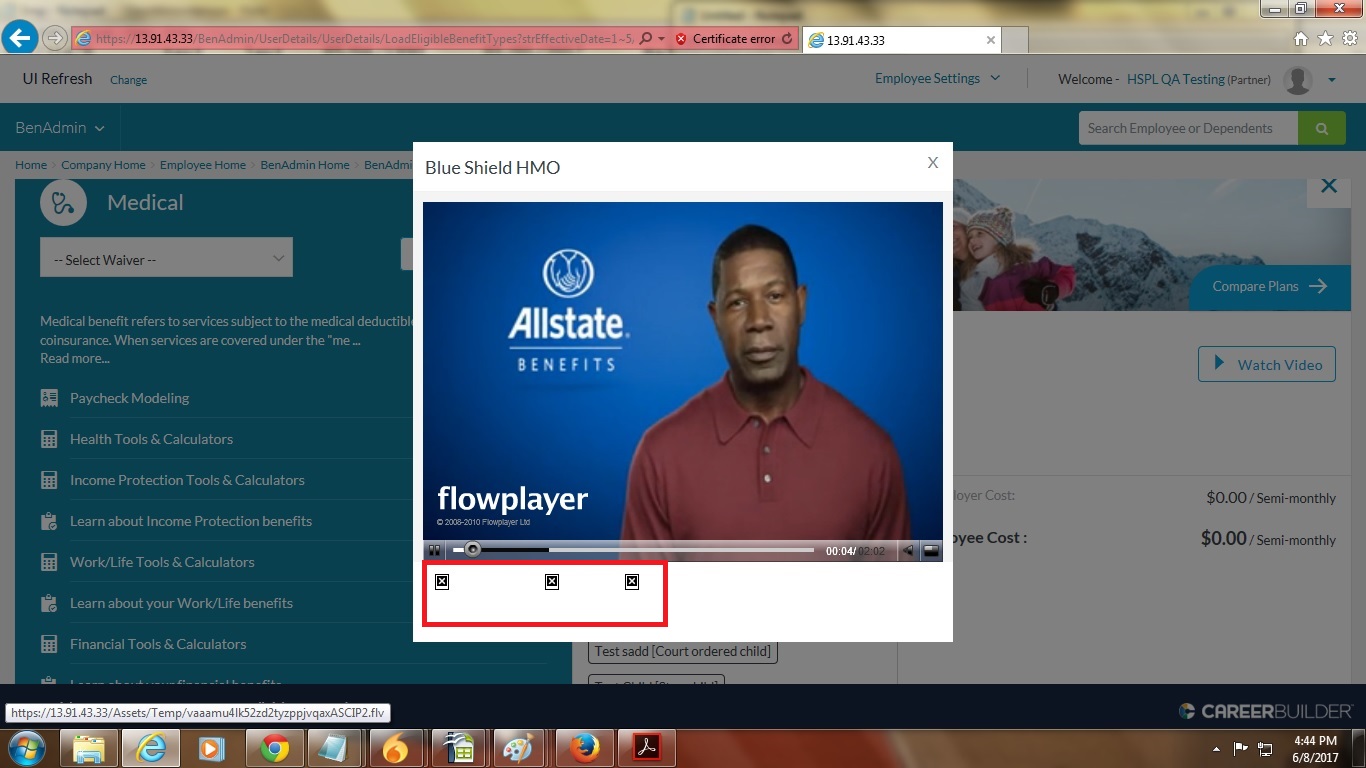Open browser Favorites star
This screenshot has height=768, width=1366.
coord(1325,39)
